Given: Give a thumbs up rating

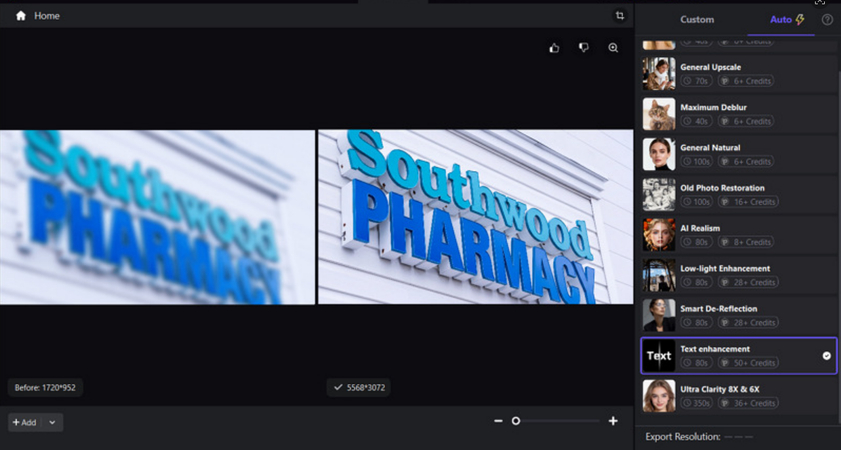Looking at the screenshot, I should pos(555,48).
